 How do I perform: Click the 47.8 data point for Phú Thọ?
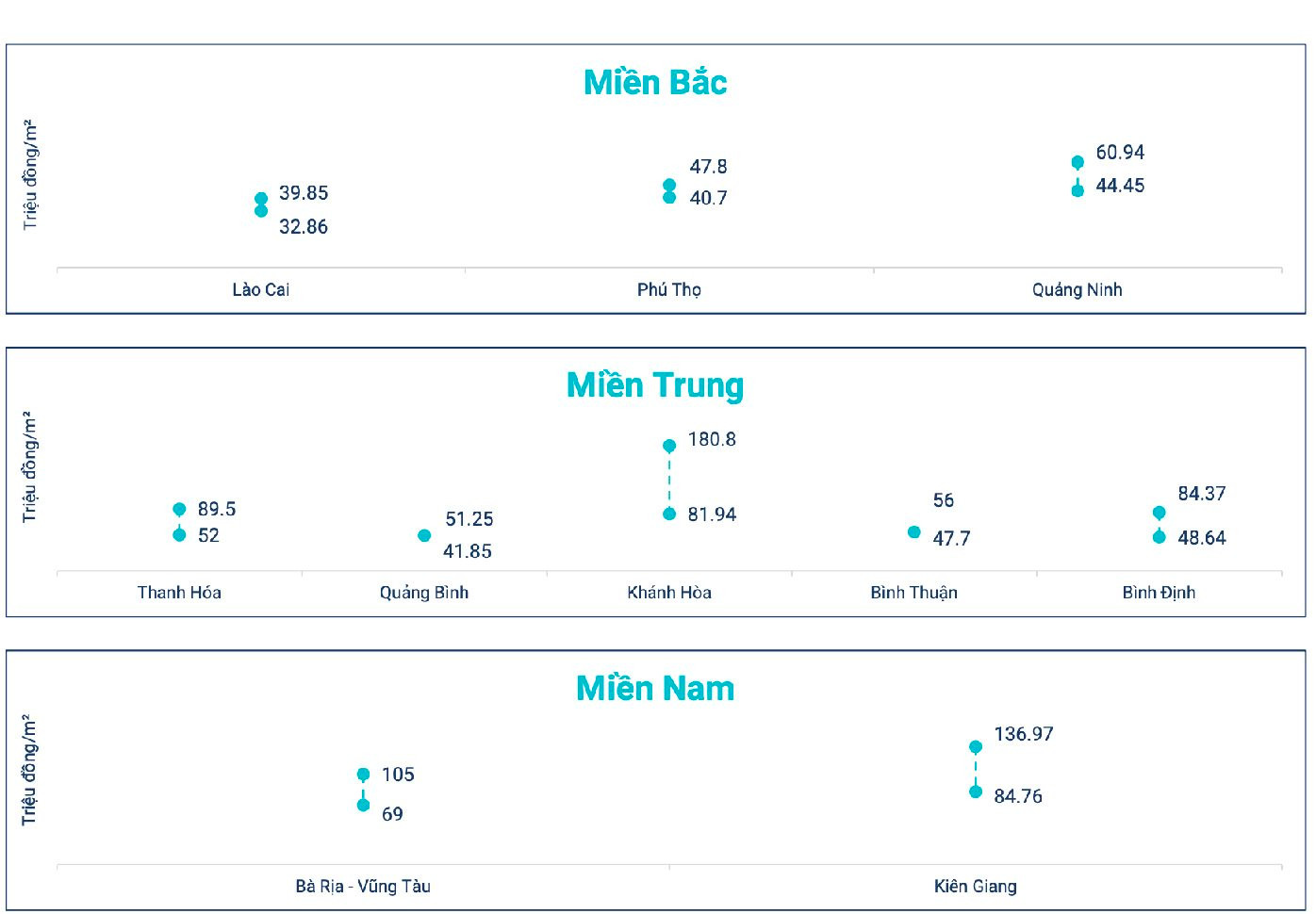669,185
